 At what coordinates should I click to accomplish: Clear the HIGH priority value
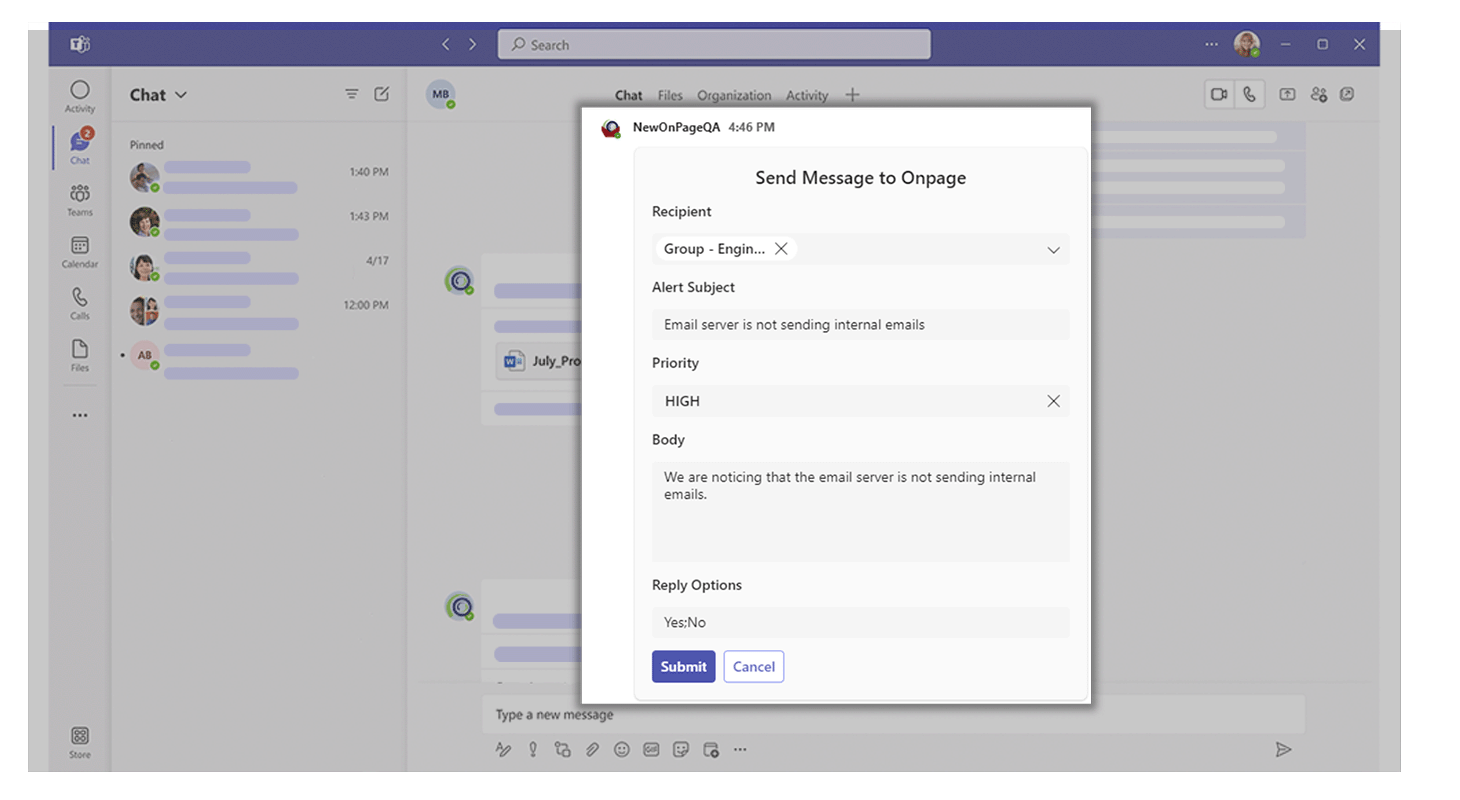click(x=1053, y=400)
